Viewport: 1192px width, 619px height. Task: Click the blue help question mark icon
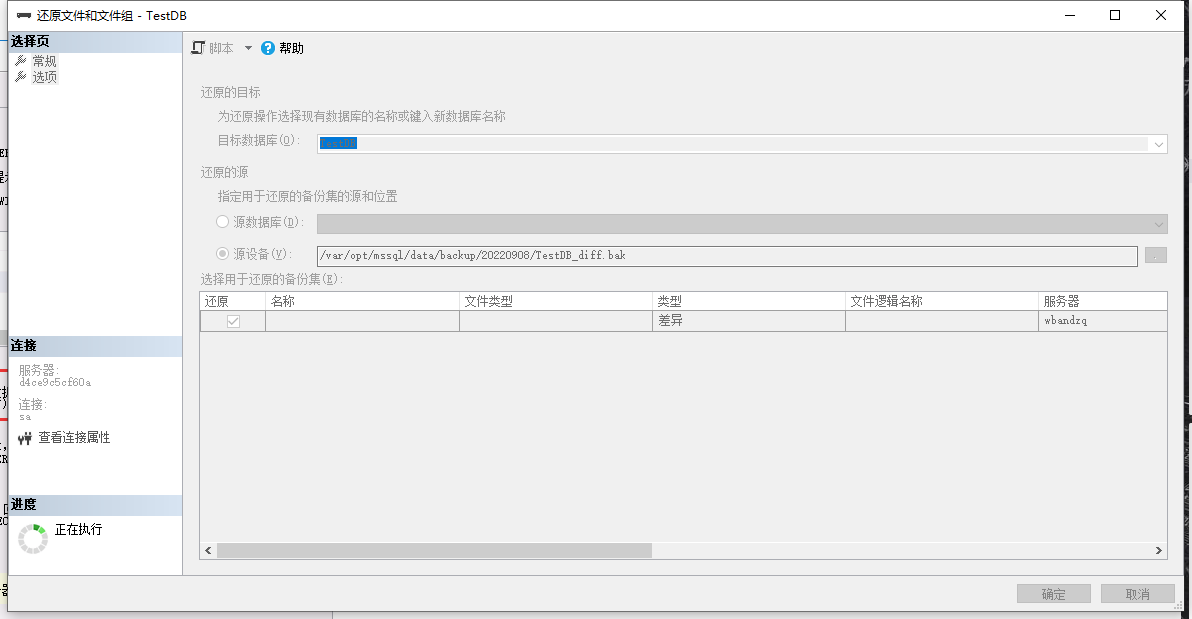tap(268, 48)
